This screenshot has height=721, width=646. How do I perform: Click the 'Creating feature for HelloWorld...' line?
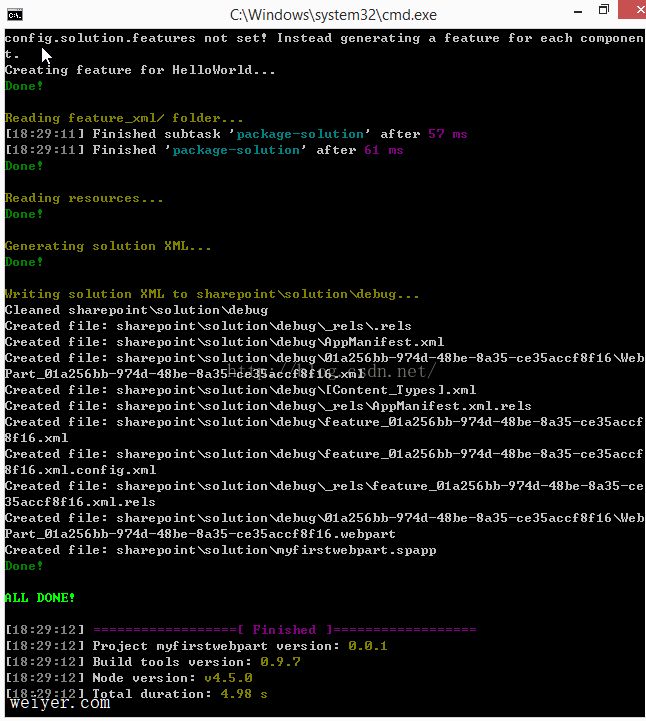pyautogui.click(x=140, y=70)
